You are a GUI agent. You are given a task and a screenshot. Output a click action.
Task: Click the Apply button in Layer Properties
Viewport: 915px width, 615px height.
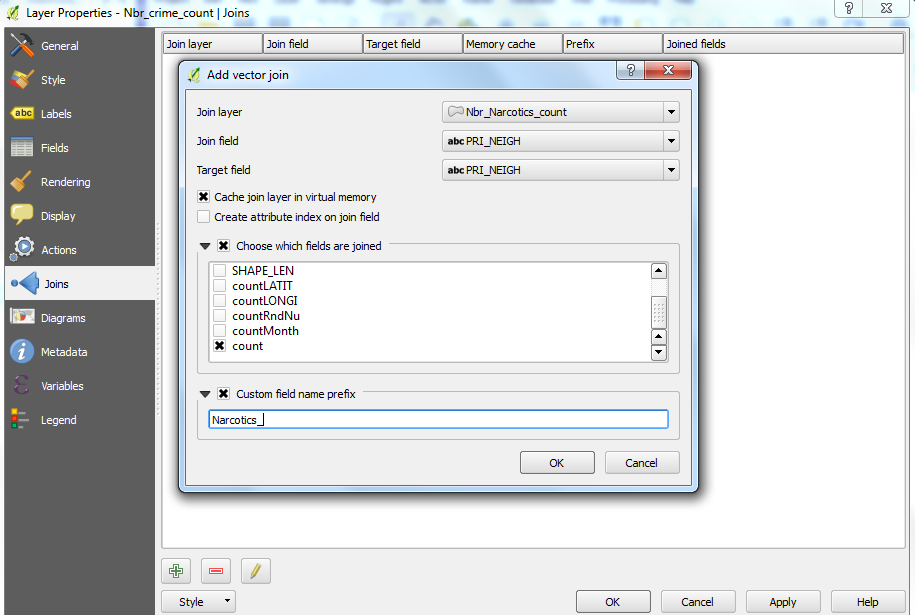pos(782,602)
